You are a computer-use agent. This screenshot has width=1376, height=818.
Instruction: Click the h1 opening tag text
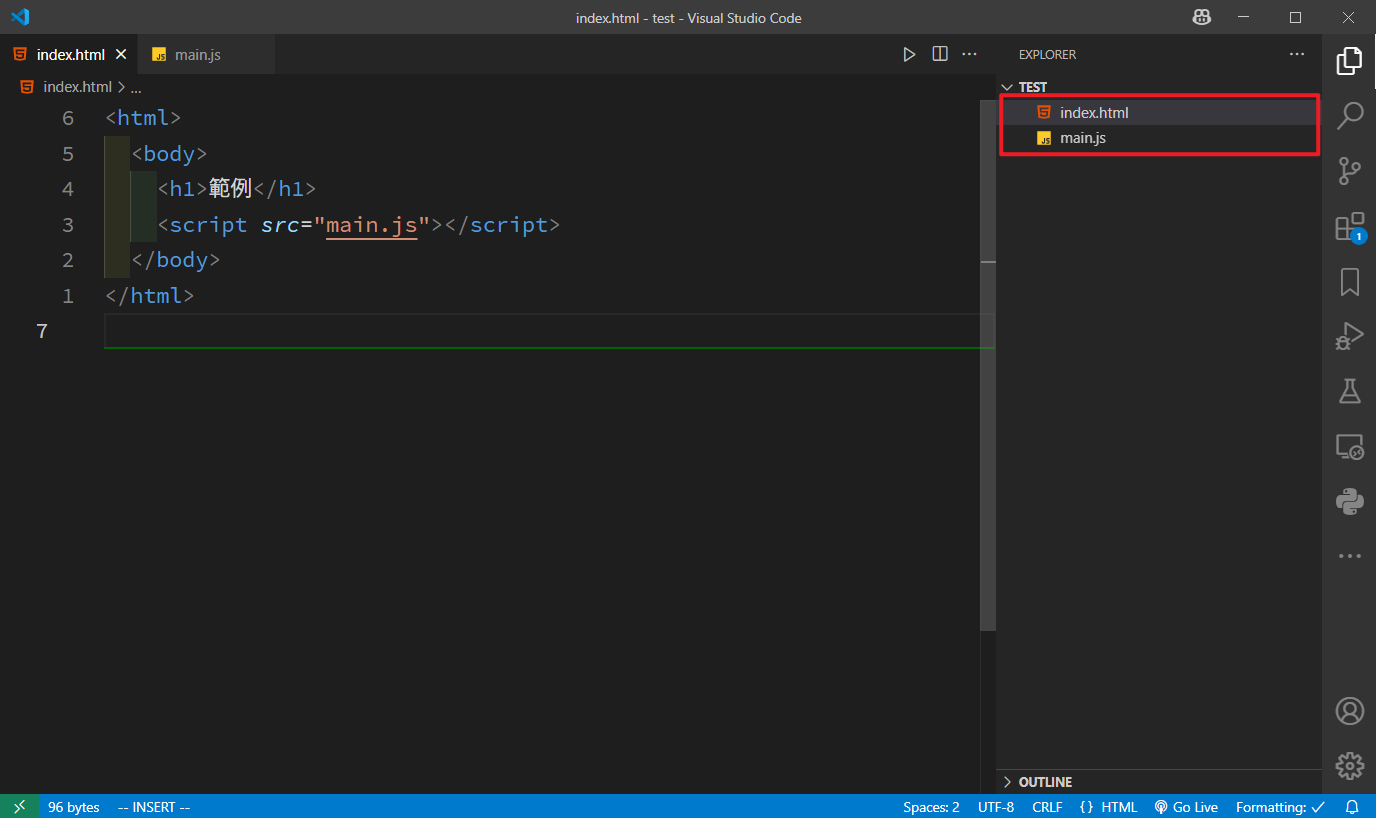[x=182, y=189]
